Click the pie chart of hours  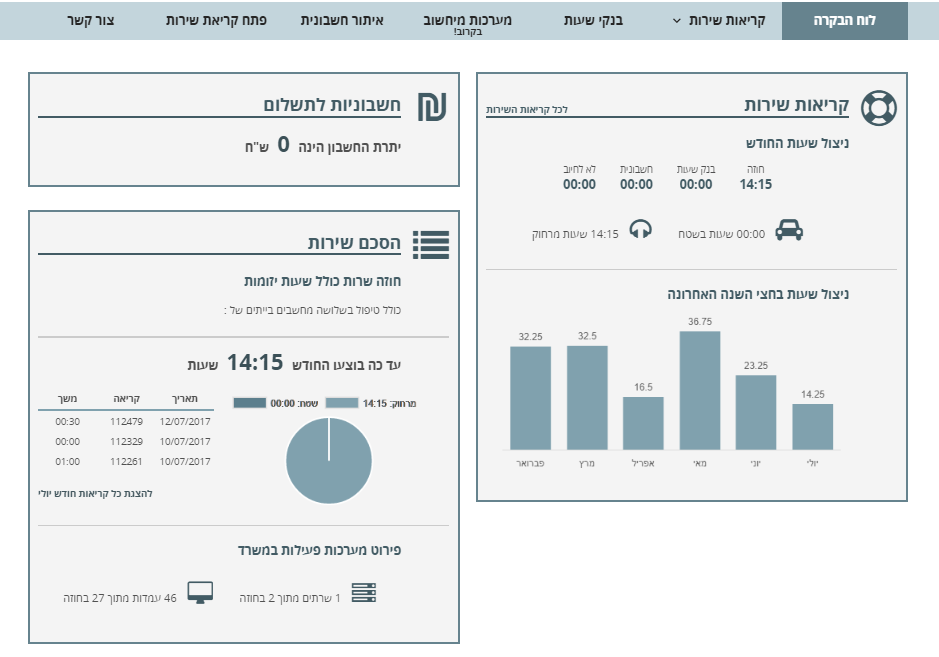[328, 461]
